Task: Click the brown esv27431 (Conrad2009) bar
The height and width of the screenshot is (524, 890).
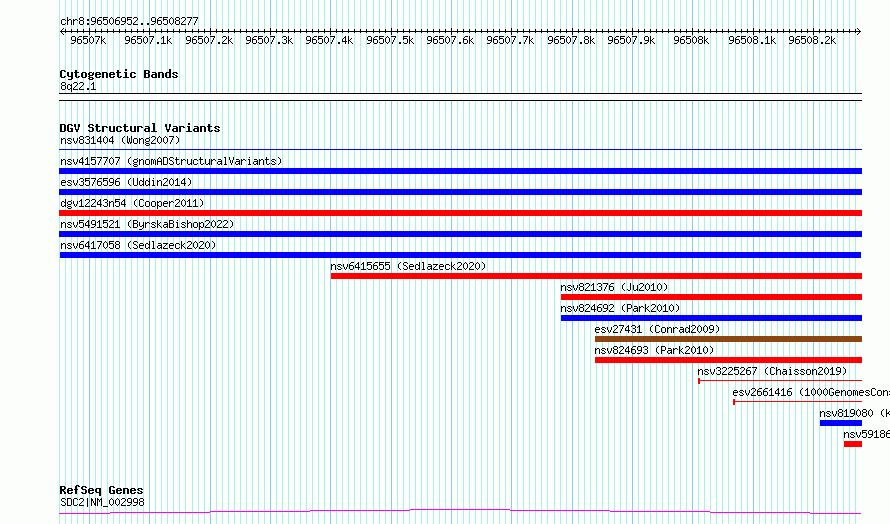Action: pos(728,339)
